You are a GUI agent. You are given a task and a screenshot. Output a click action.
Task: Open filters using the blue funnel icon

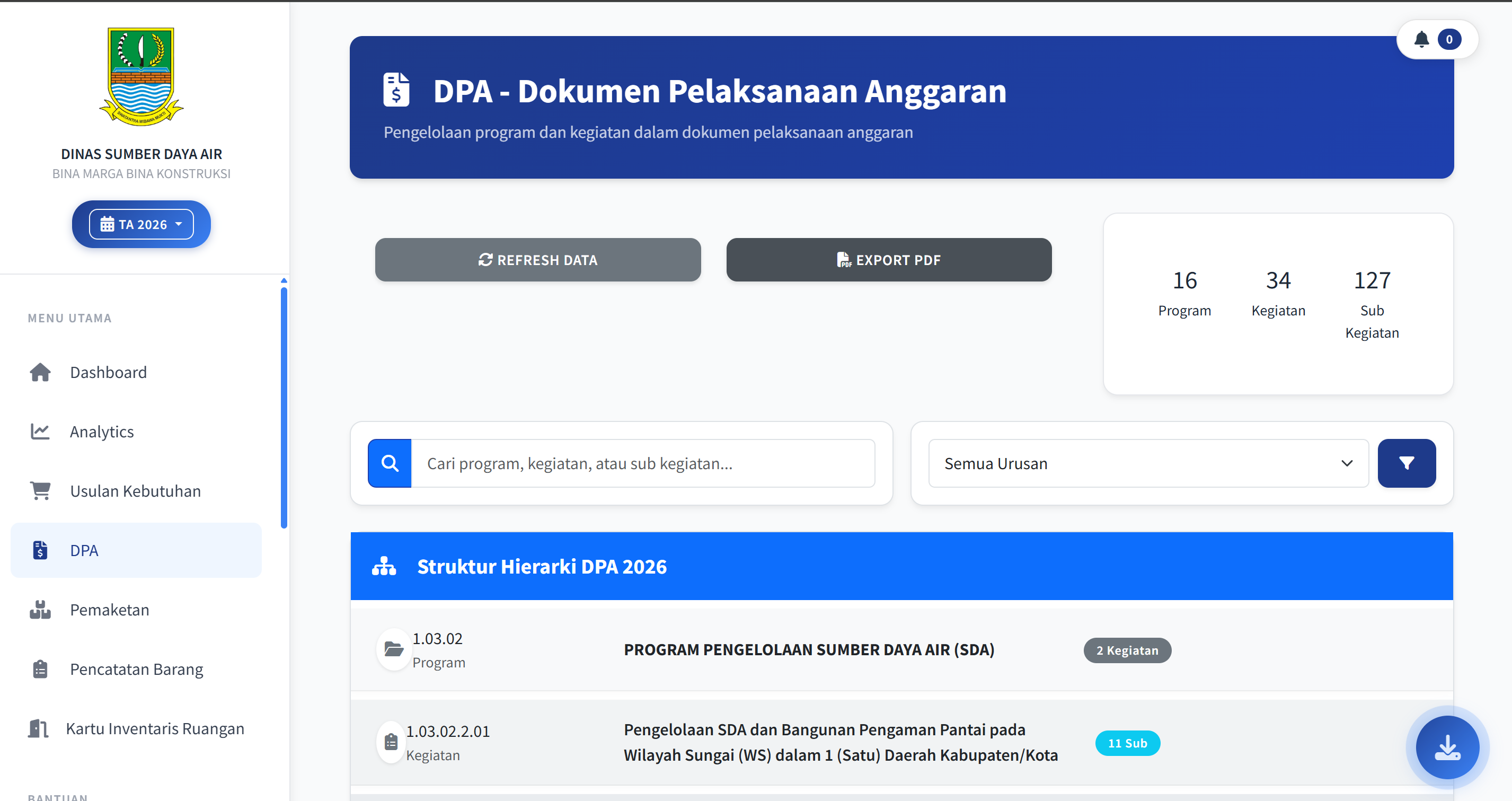click(x=1407, y=463)
